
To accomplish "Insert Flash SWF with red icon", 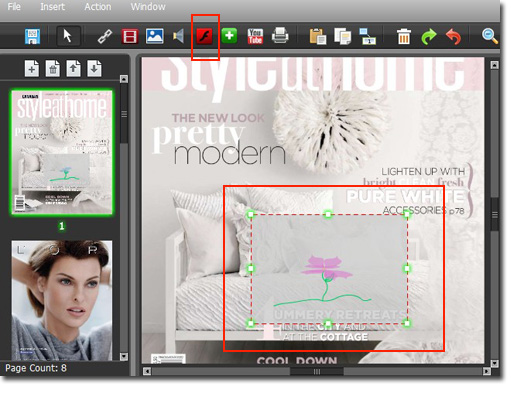I will (x=205, y=36).
